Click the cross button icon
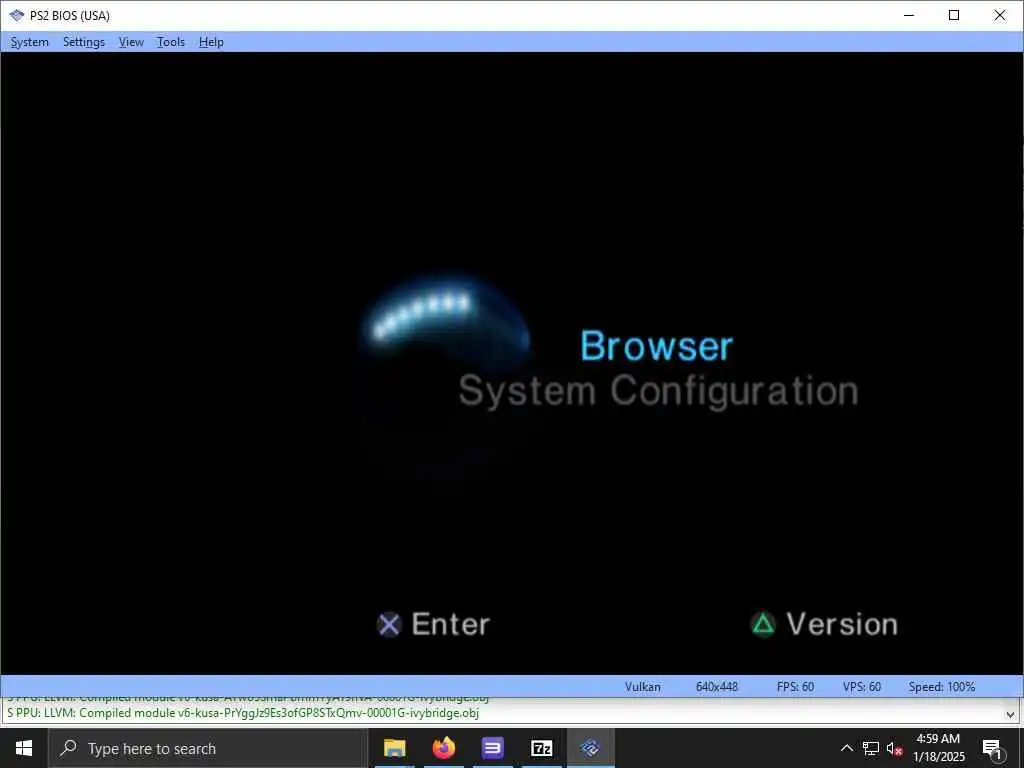The height and width of the screenshot is (768, 1024). click(x=389, y=625)
